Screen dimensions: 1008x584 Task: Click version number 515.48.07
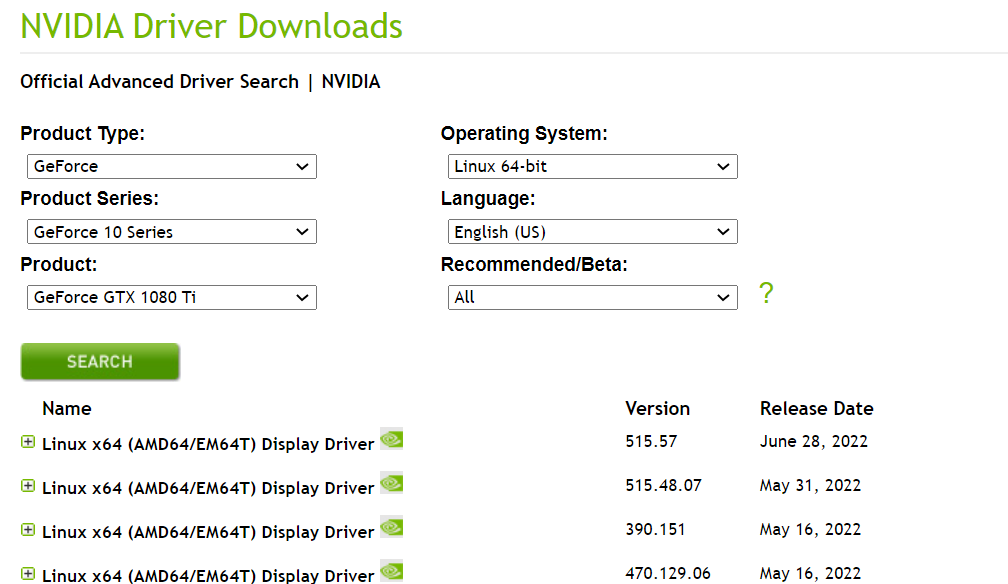click(663, 485)
